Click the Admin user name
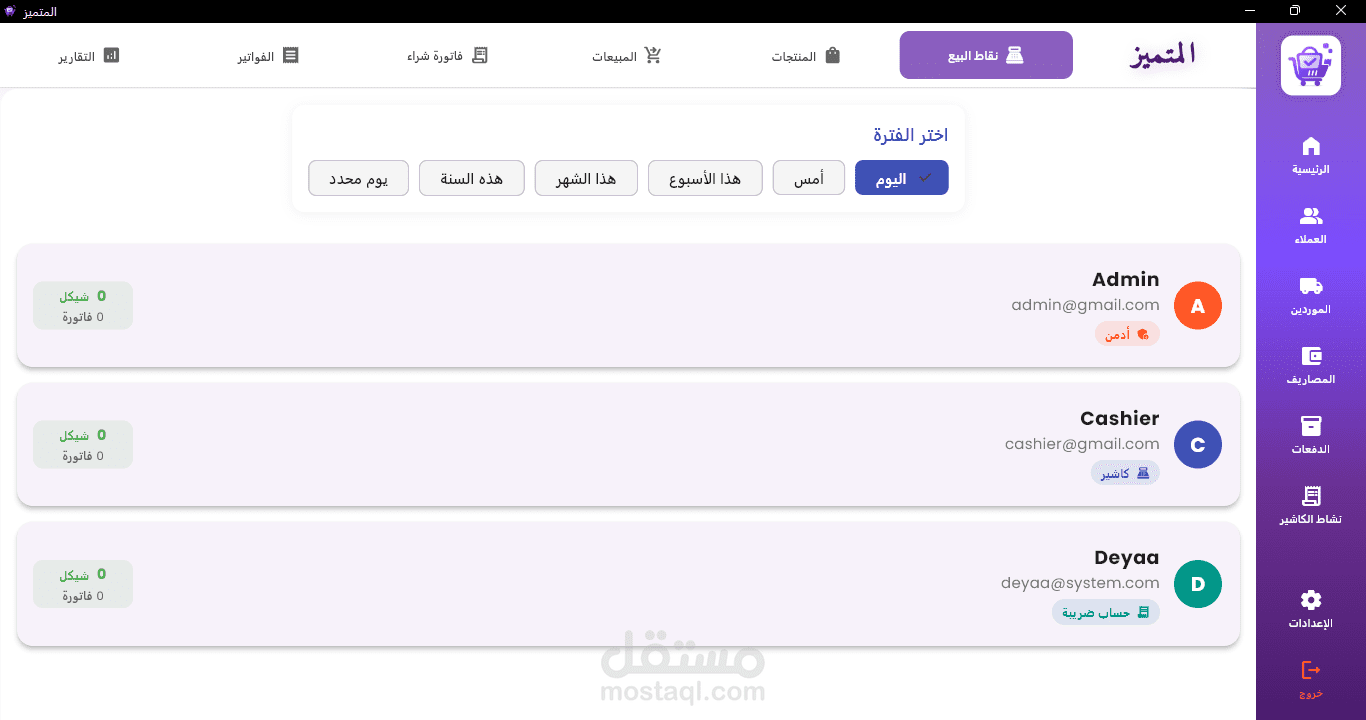The width and height of the screenshot is (1366, 720). tap(1126, 279)
